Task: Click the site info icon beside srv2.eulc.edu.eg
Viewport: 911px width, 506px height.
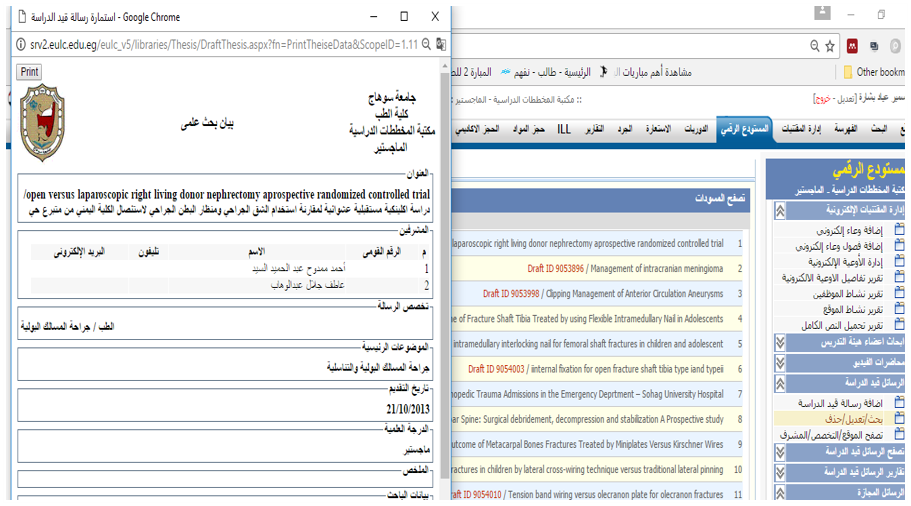Action: point(21,44)
